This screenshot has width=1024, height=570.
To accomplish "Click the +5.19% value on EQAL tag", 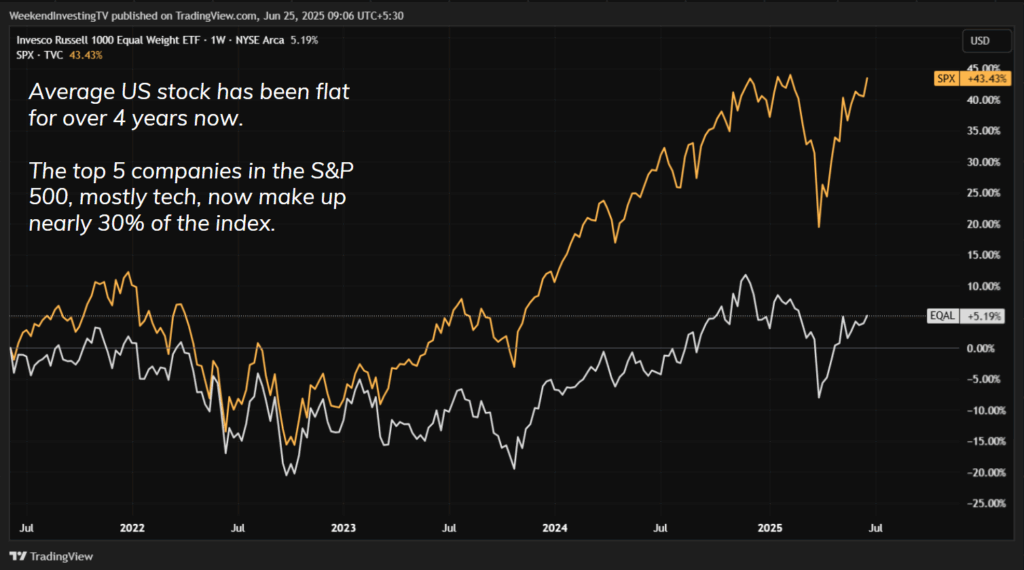I will click(x=984, y=316).
